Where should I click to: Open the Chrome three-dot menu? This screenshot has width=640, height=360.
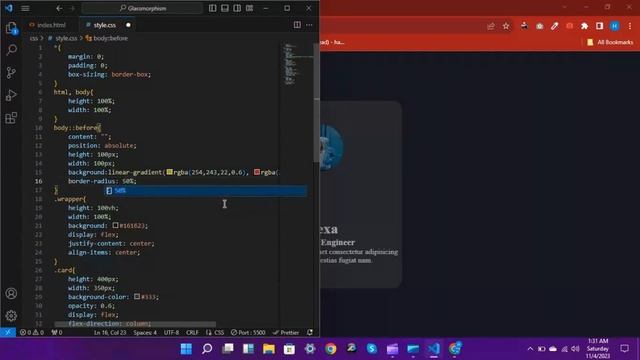(630, 26)
